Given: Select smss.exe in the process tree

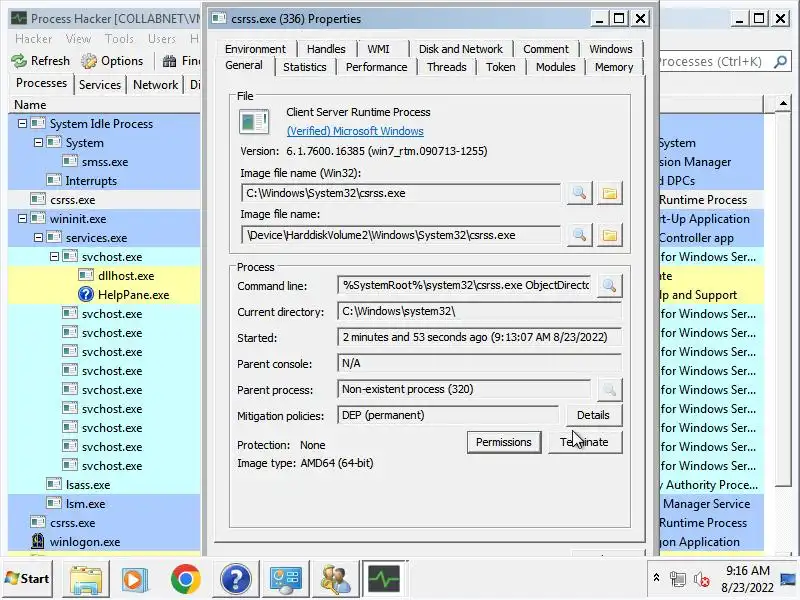Looking at the screenshot, I should pyautogui.click(x=105, y=162).
